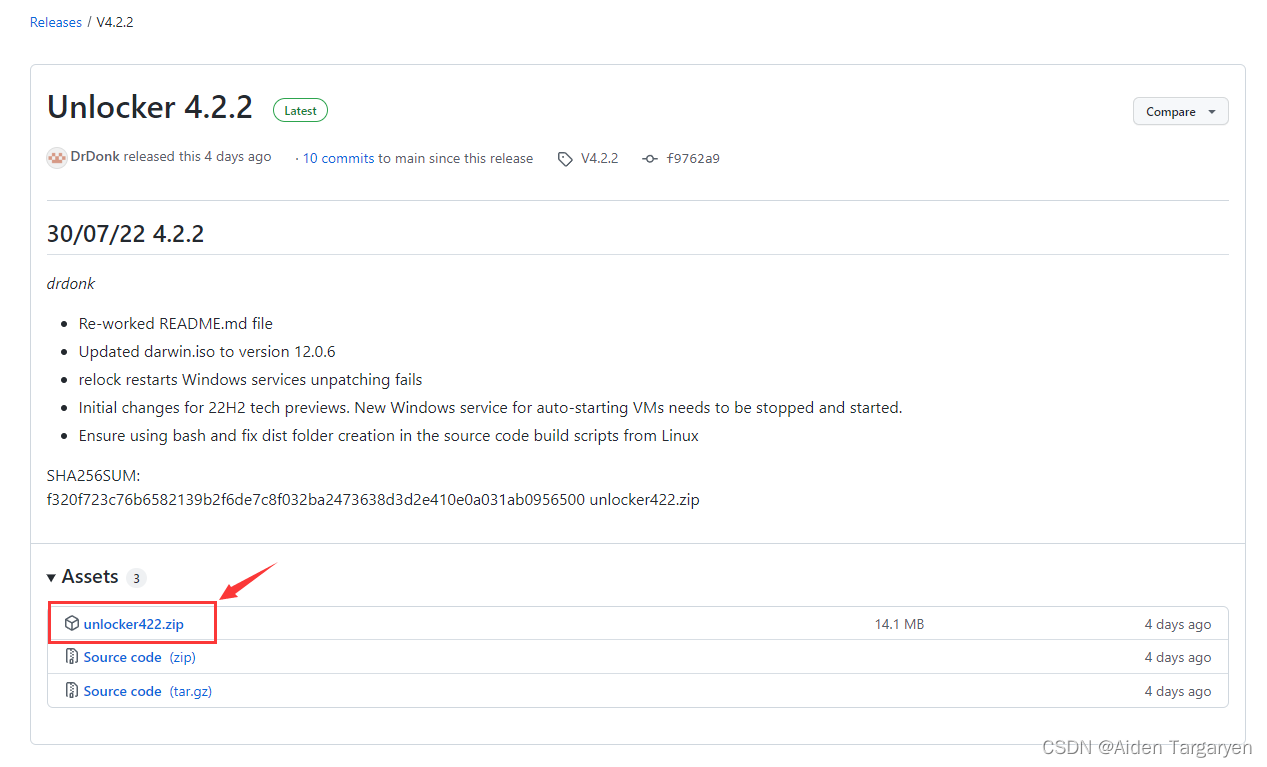Screen dimensions: 1267x767
Task: Click the package icon next to unlocker422.zip
Action: (72, 624)
